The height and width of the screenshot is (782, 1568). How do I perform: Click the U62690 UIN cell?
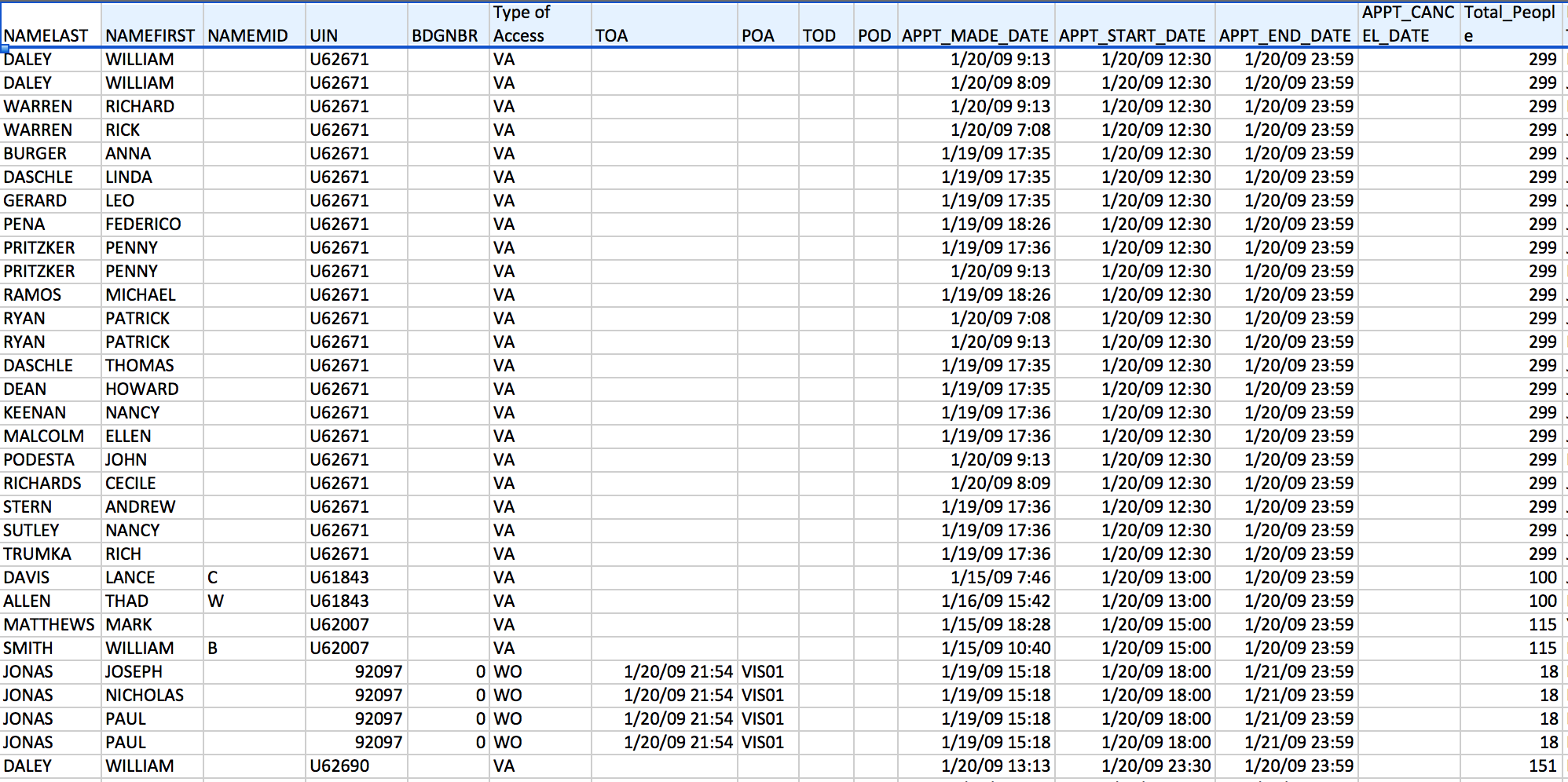click(x=357, y=766)
